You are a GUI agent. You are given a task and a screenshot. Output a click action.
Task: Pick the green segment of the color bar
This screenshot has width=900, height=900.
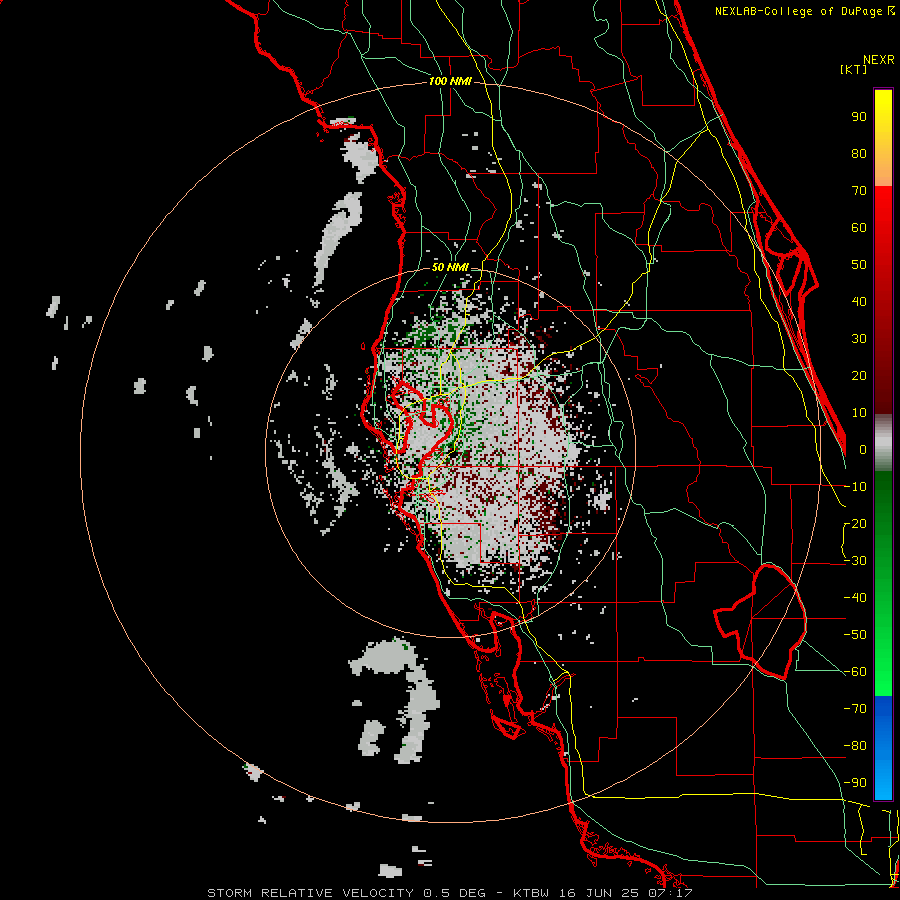[x=883, y=583]
